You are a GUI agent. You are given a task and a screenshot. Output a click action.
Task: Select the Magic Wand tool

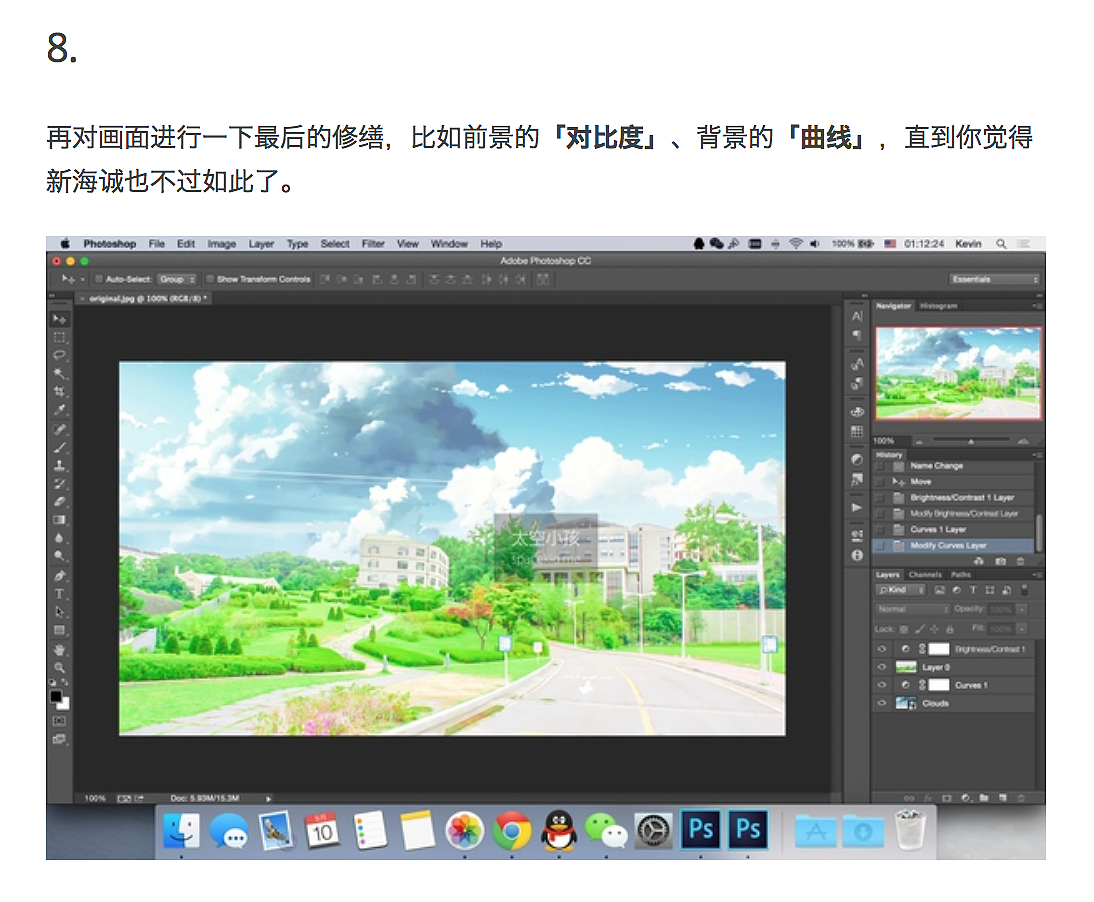tap(59, 374)
